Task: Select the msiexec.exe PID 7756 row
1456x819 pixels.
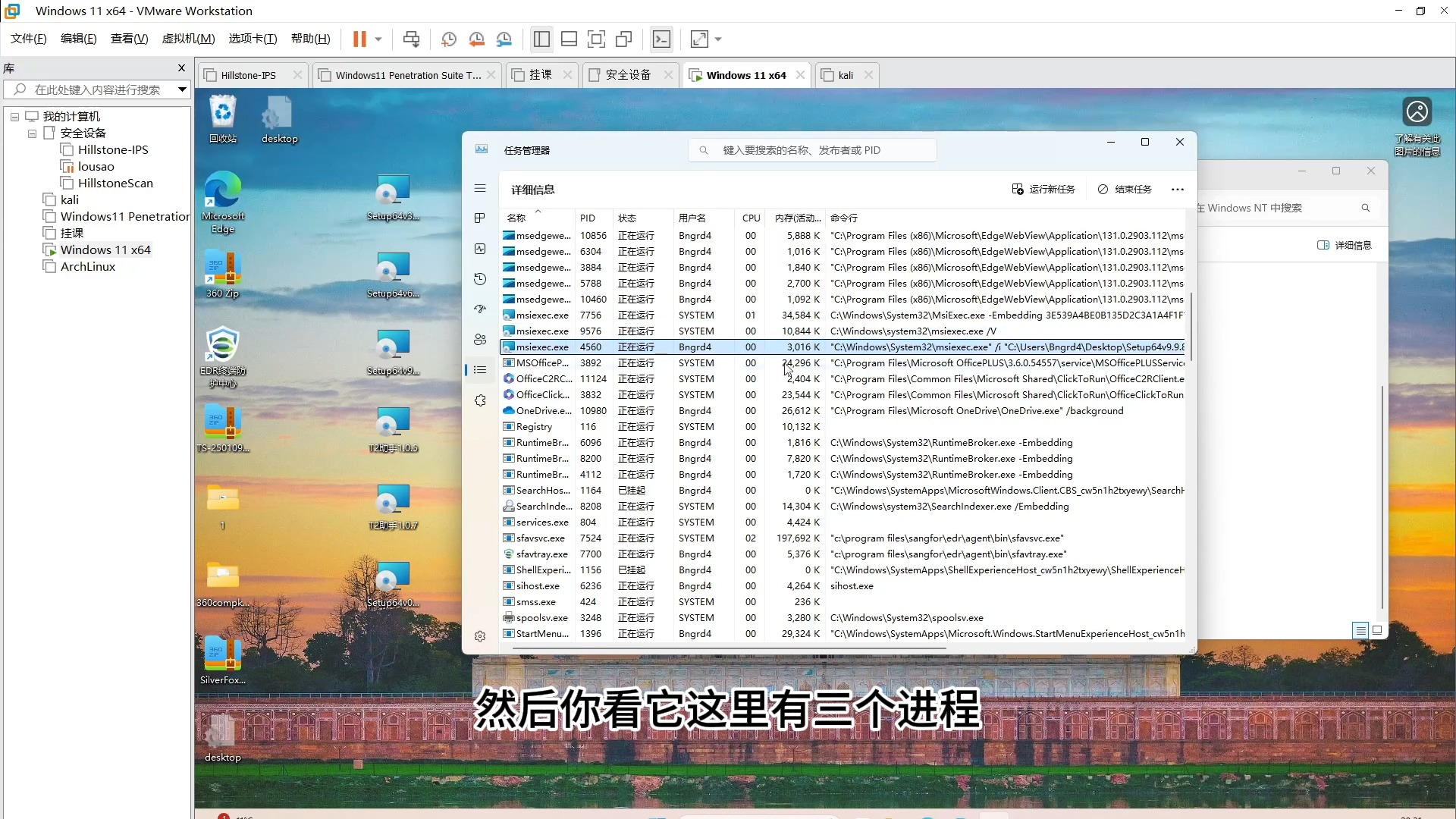Action: pos(843,315)
